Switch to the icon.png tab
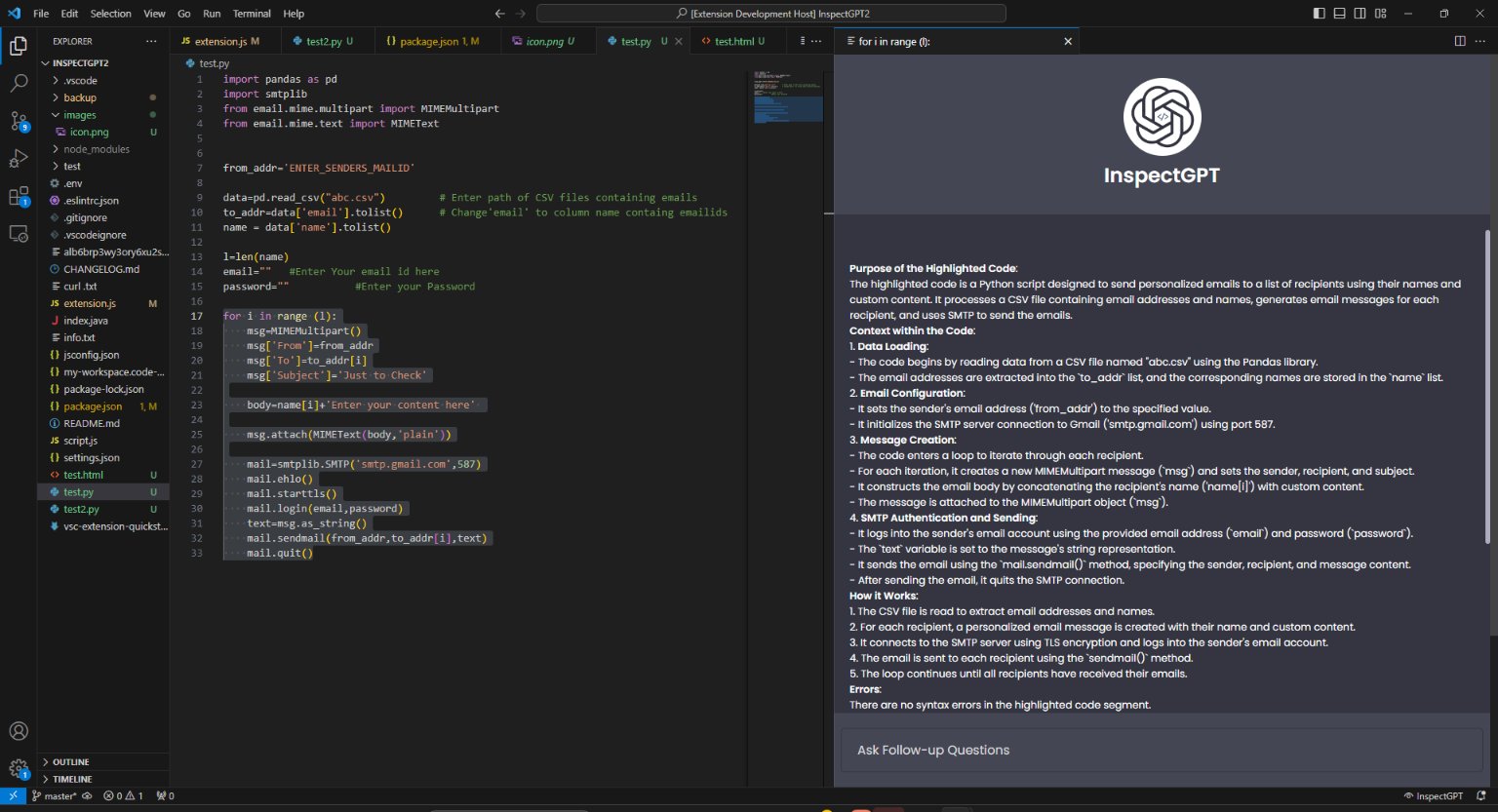1498x812 pixels. 547,41
